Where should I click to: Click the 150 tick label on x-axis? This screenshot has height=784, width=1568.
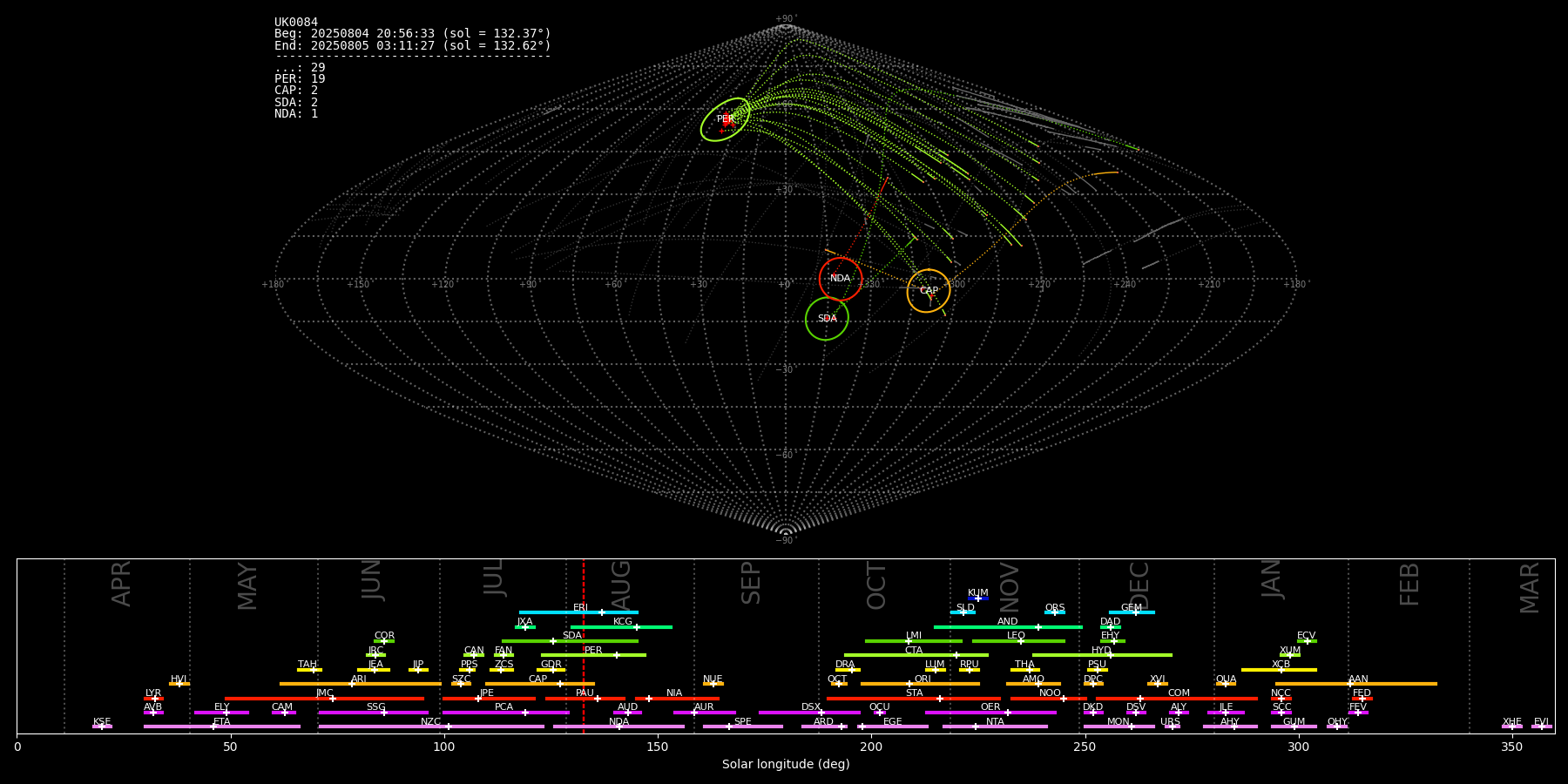click(x=658, y=747)
